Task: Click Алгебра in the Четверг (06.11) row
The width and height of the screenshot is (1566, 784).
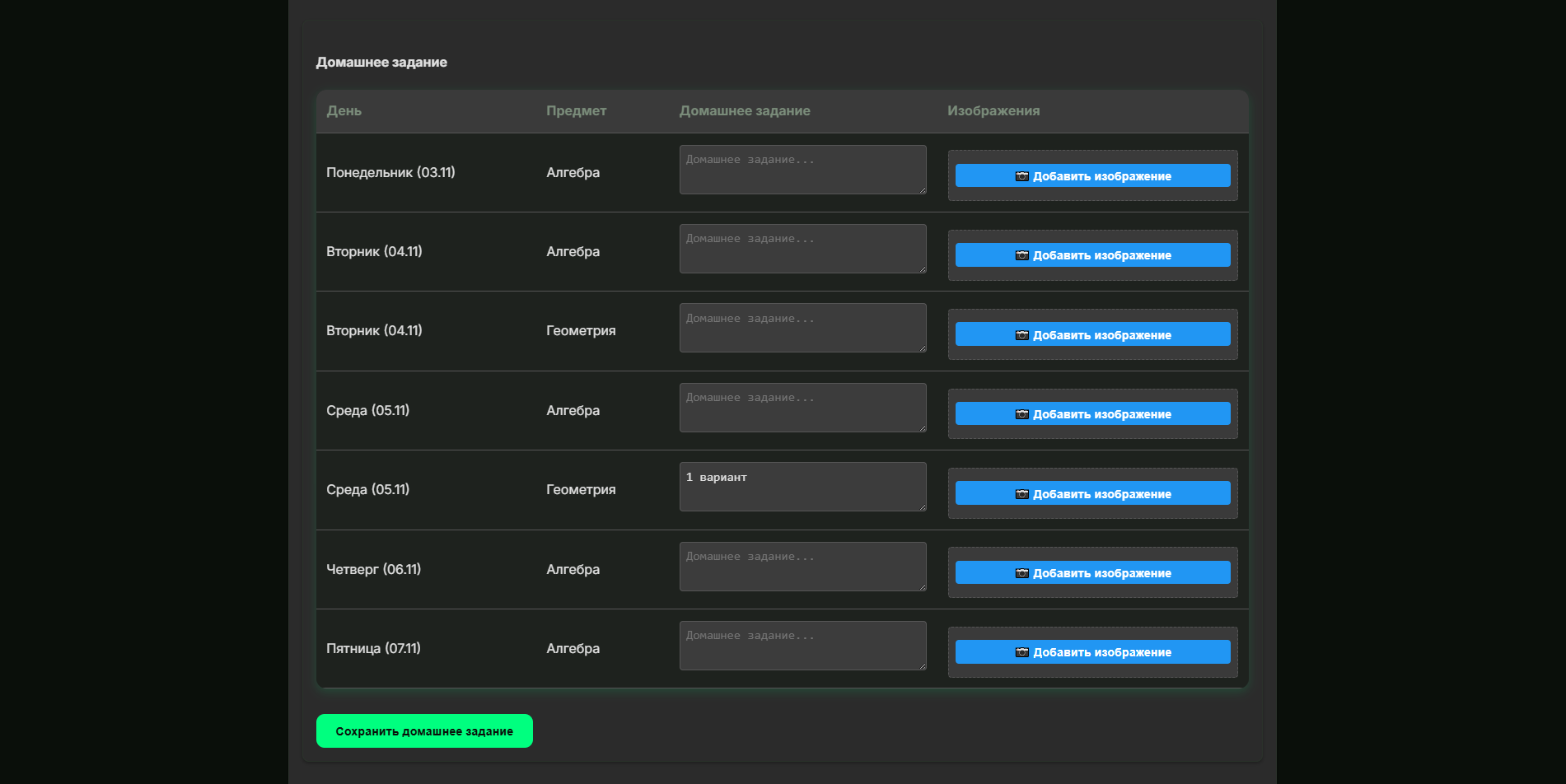Action: [x=573, y=569]
